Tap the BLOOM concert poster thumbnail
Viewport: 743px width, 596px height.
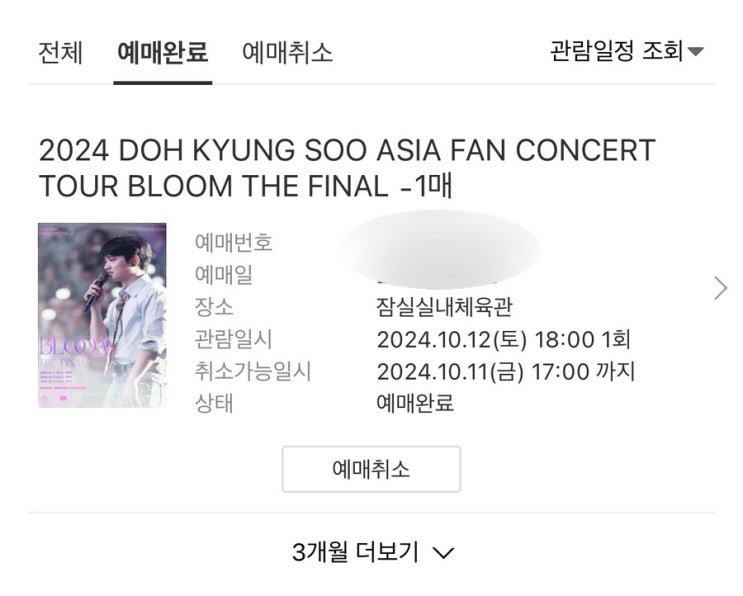(102, 315)
